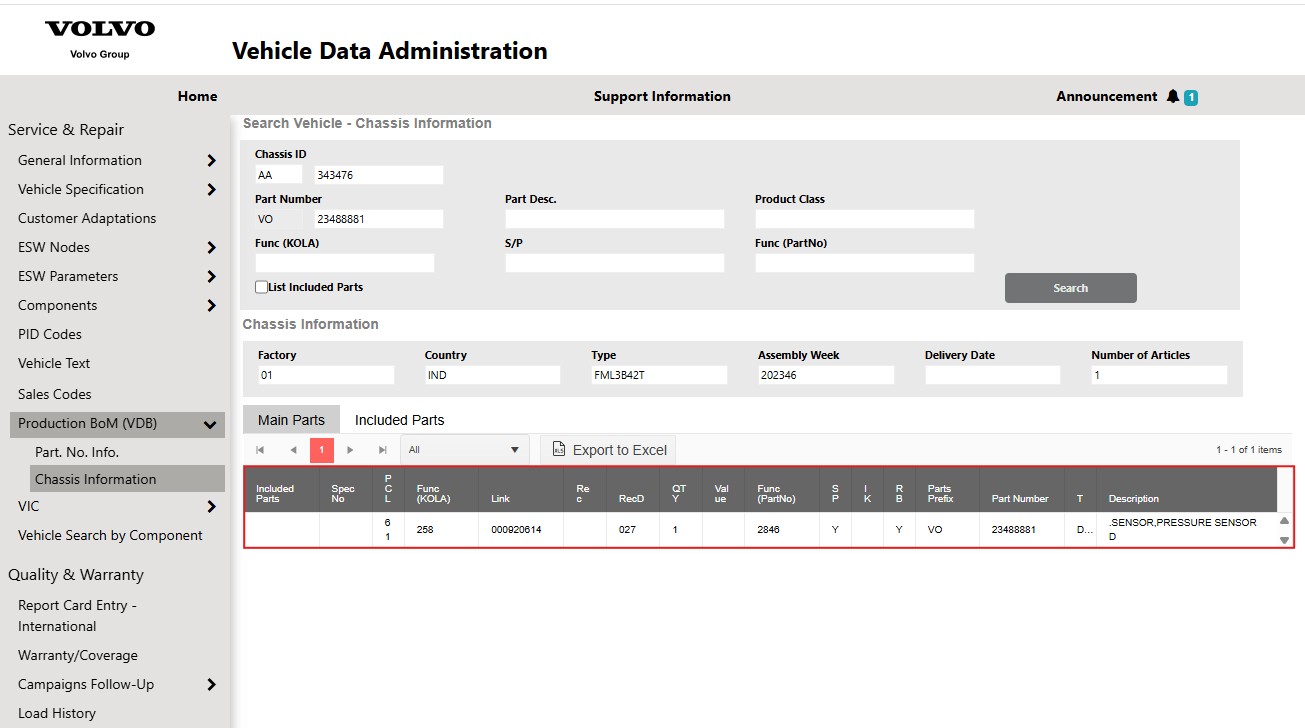The image size is (1305, 728).
Task: Select Link cell value 000920614
Action: 516,529
